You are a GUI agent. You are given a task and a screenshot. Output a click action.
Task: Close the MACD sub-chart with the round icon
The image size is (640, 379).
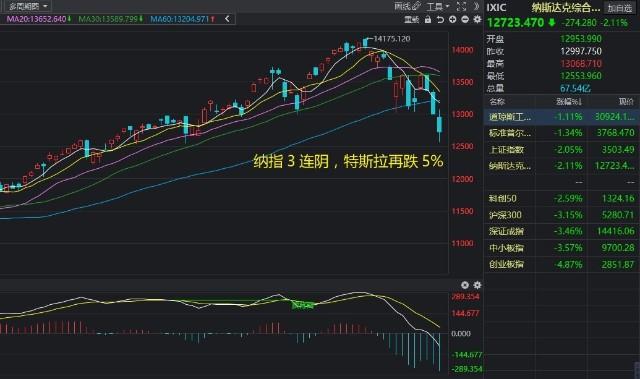465,285
